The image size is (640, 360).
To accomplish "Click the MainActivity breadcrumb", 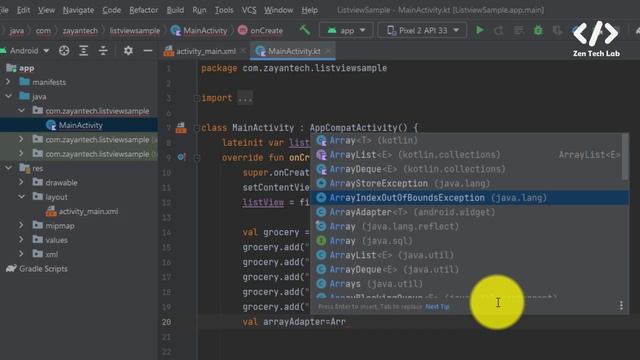I will point(199,31).
